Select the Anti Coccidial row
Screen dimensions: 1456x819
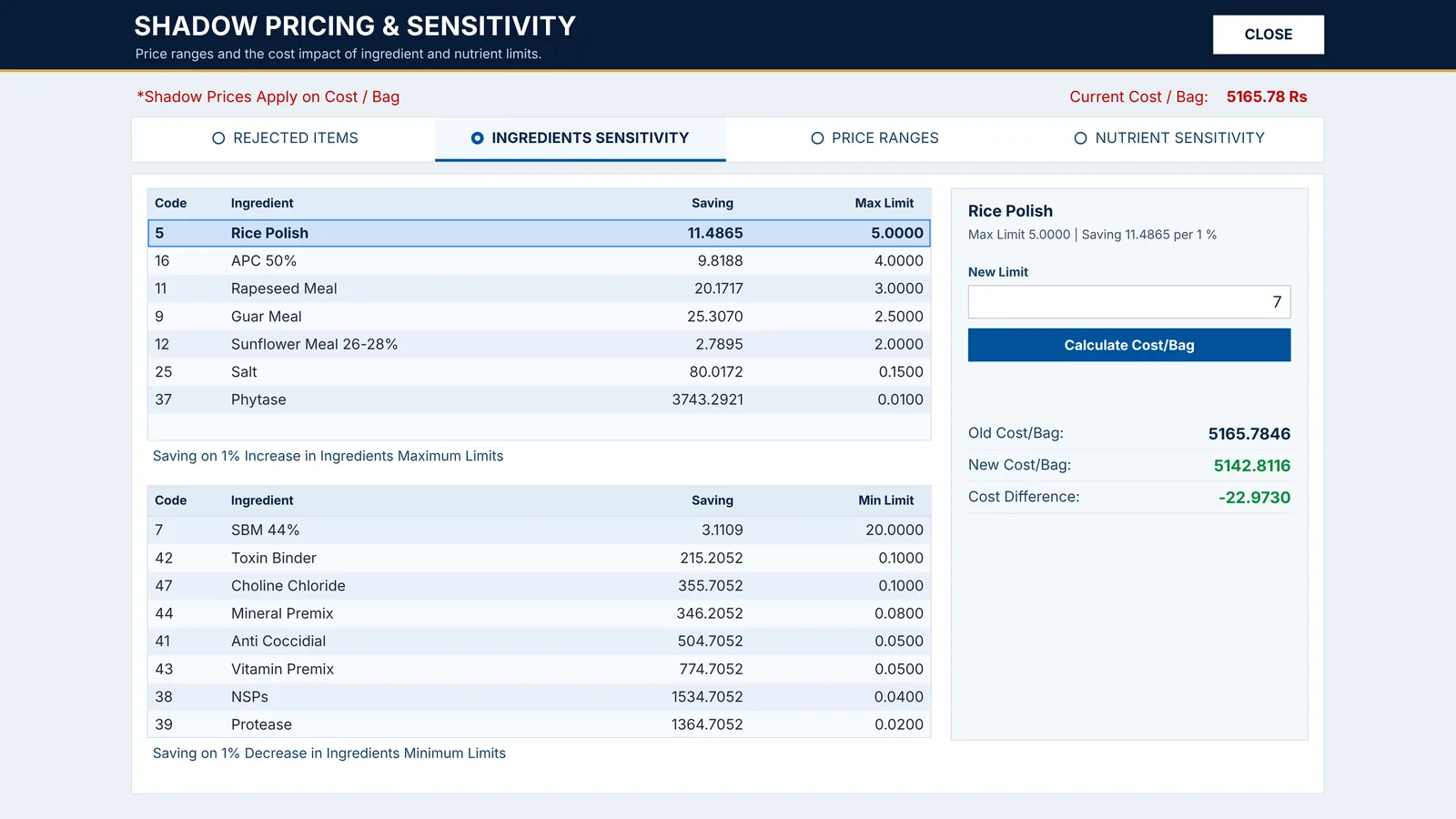(x=539, y=642)
